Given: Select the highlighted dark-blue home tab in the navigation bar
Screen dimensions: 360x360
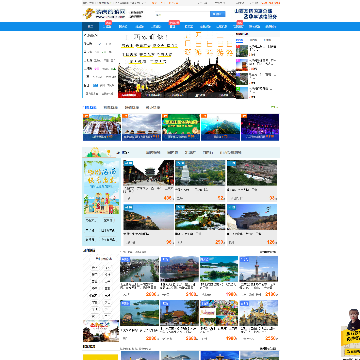Looking at the screenshot, I should pos(90,27).
